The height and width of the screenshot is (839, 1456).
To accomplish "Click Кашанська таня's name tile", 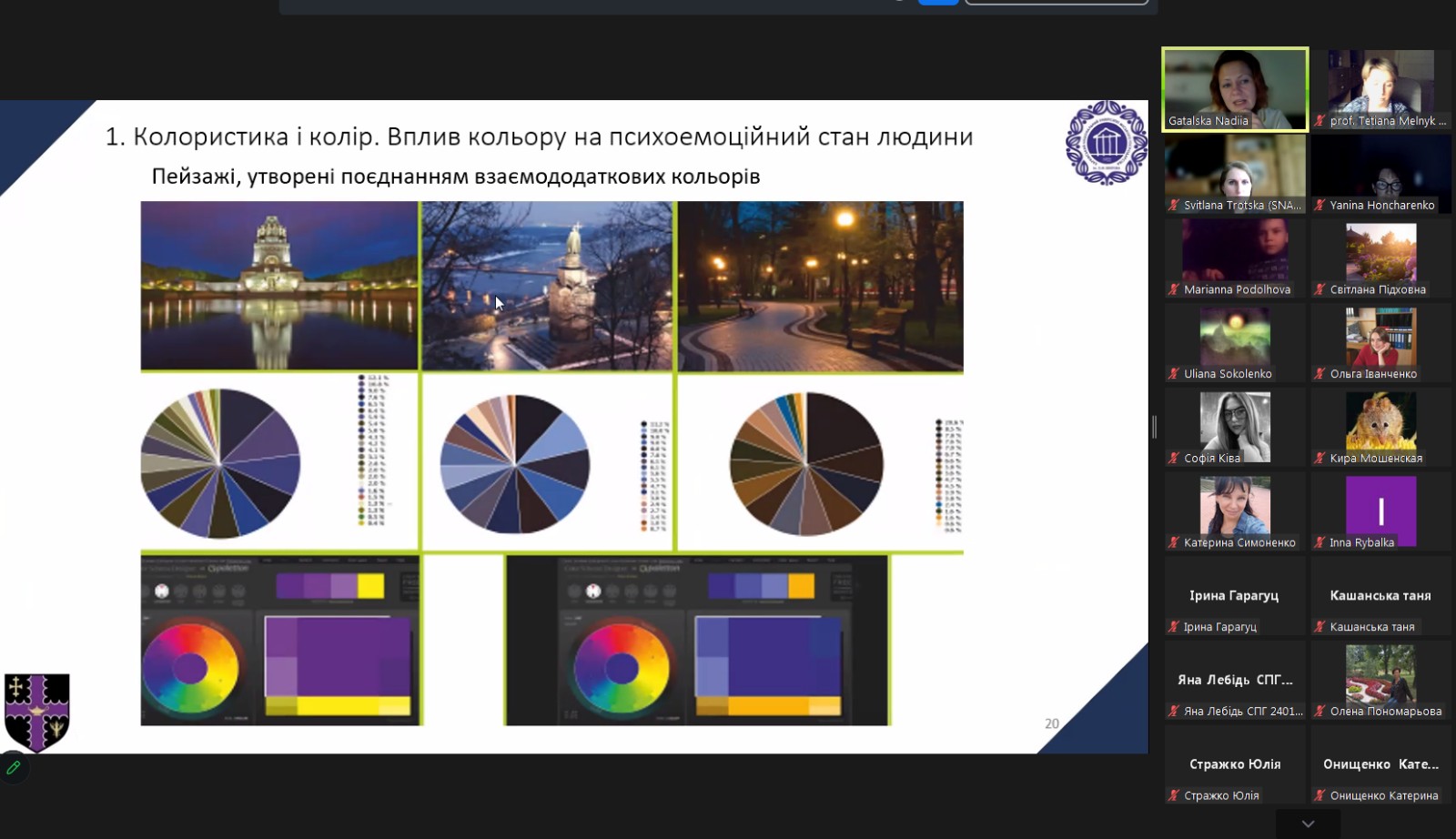I will pyautogui.click(x=1380, y=596).
